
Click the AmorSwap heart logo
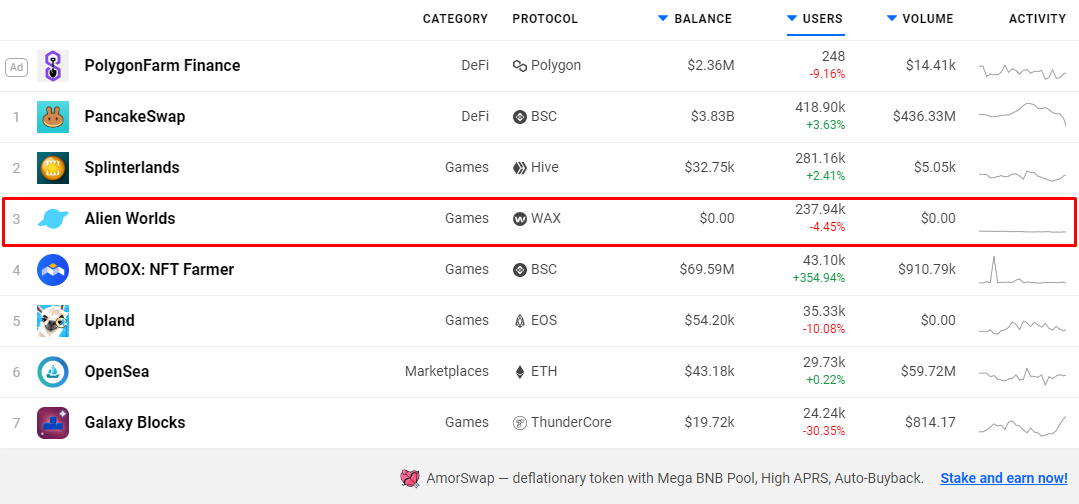(x=409, y=479)
